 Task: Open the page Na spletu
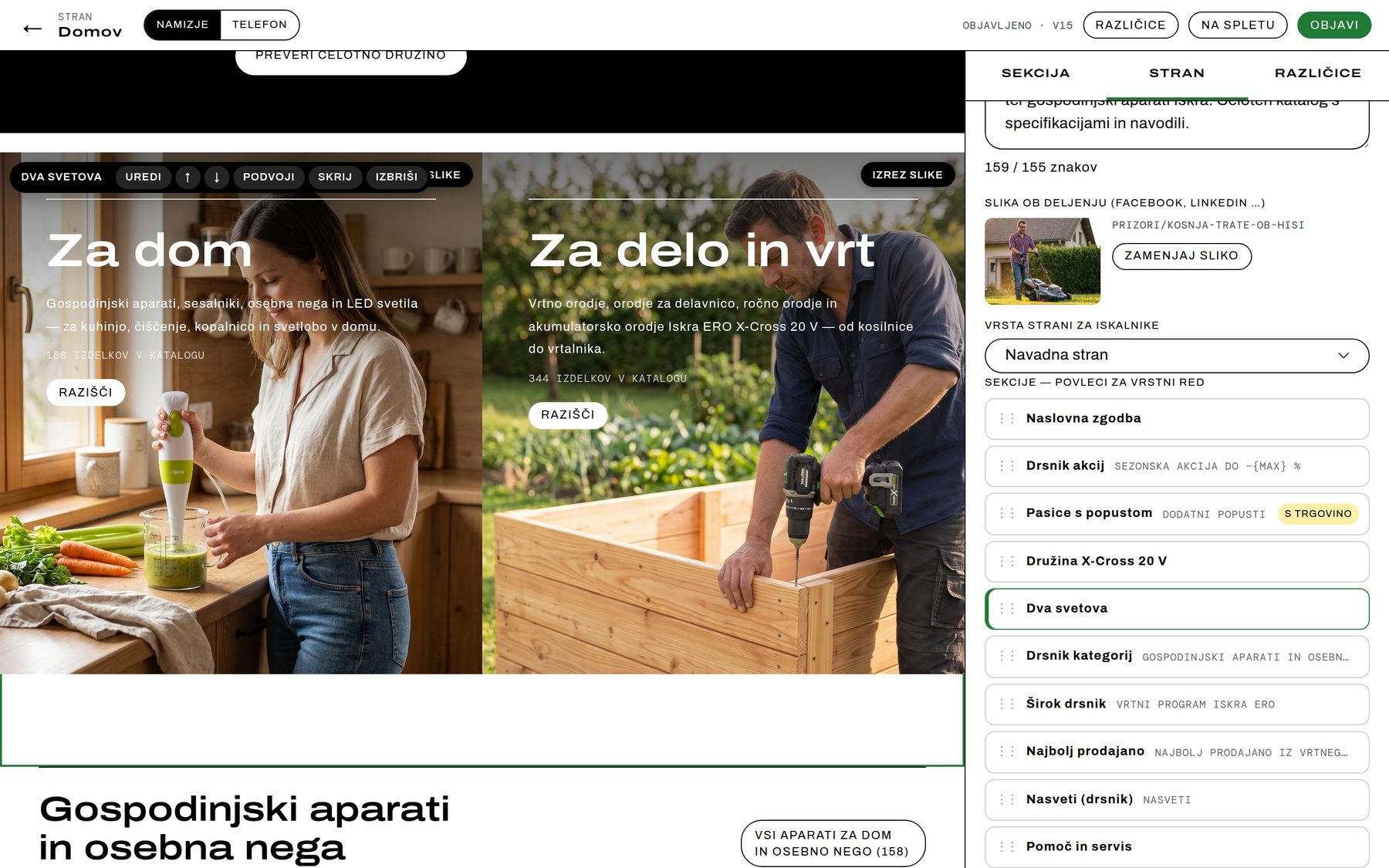(1238, 25)
